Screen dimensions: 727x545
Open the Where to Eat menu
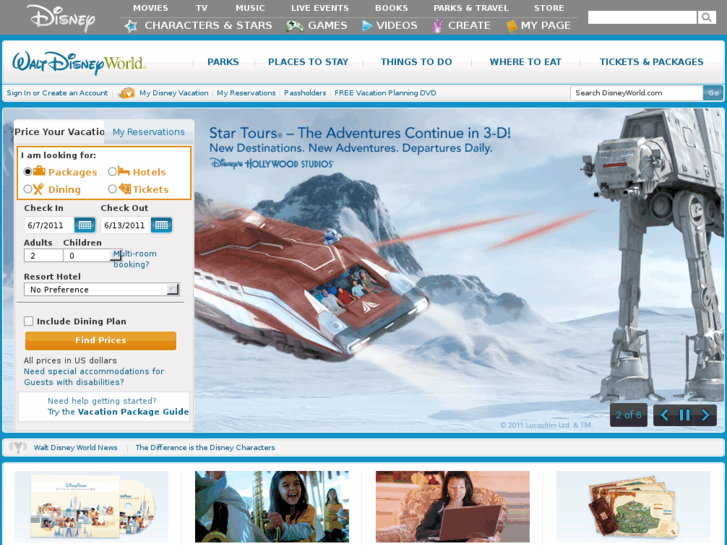click(x=525, y=62)
